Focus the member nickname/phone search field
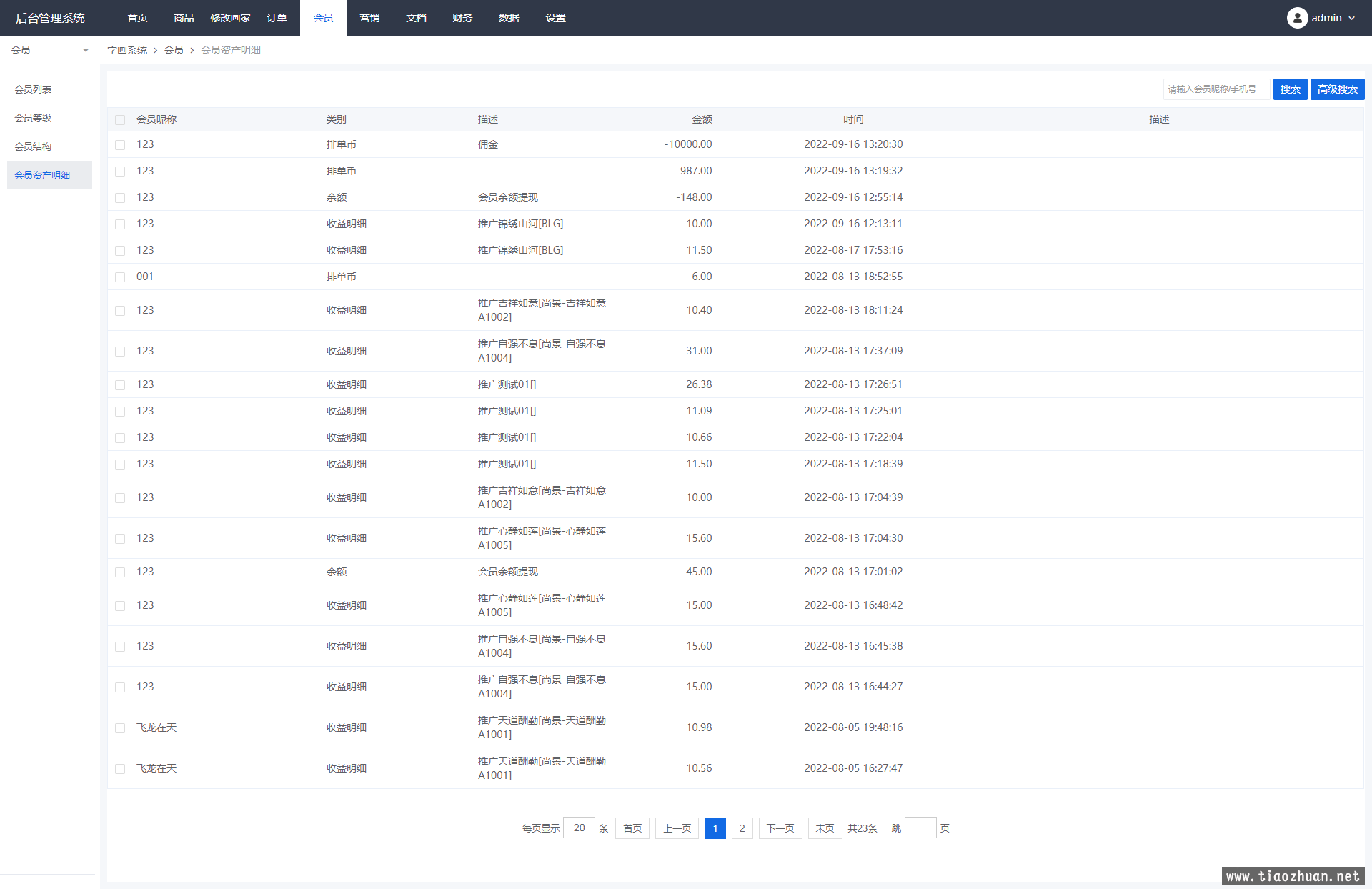The height and width of the screenshot is (889, 1372). coord(1216,89)
